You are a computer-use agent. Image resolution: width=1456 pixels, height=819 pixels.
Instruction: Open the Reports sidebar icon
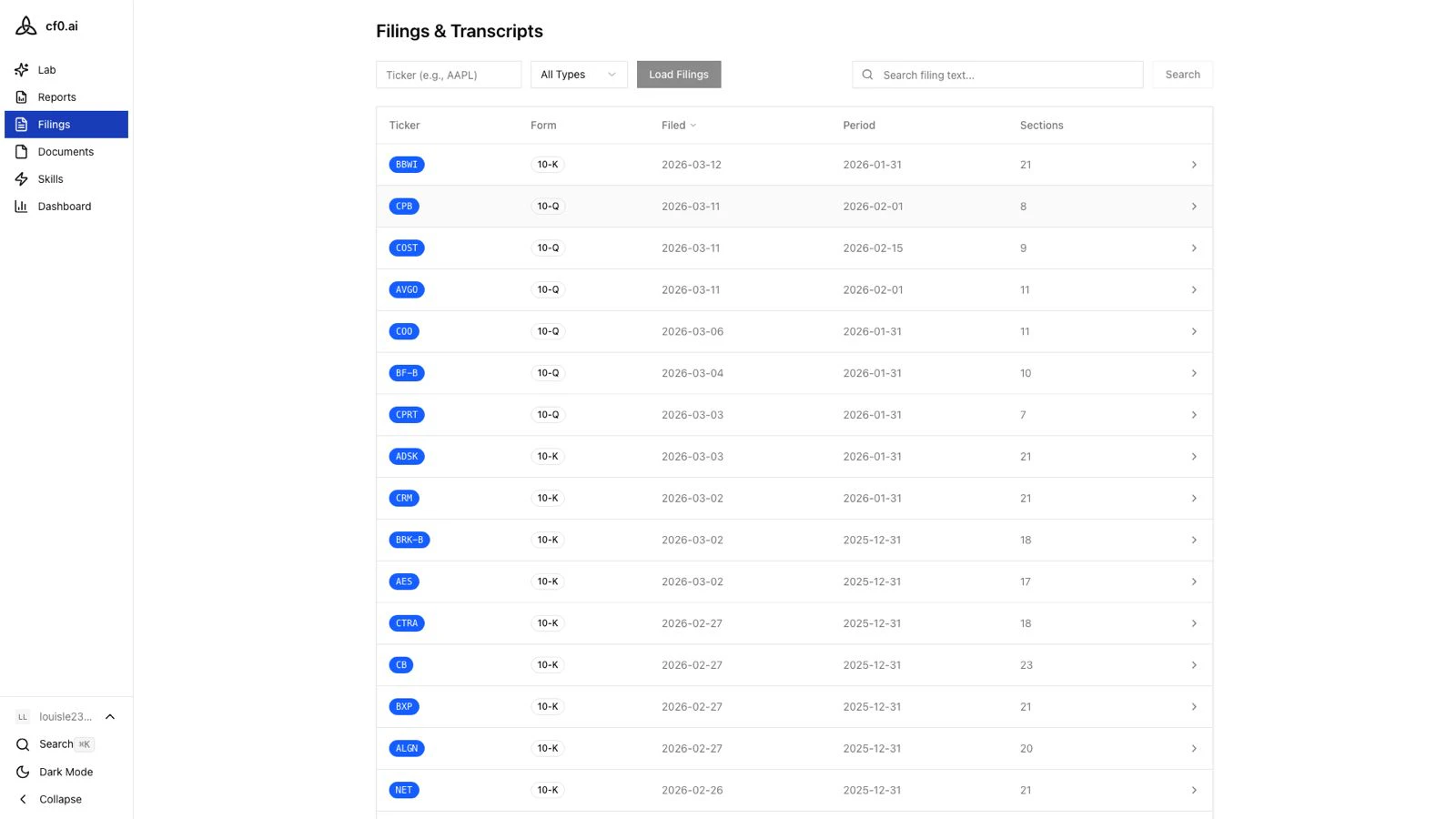point(22,97)
